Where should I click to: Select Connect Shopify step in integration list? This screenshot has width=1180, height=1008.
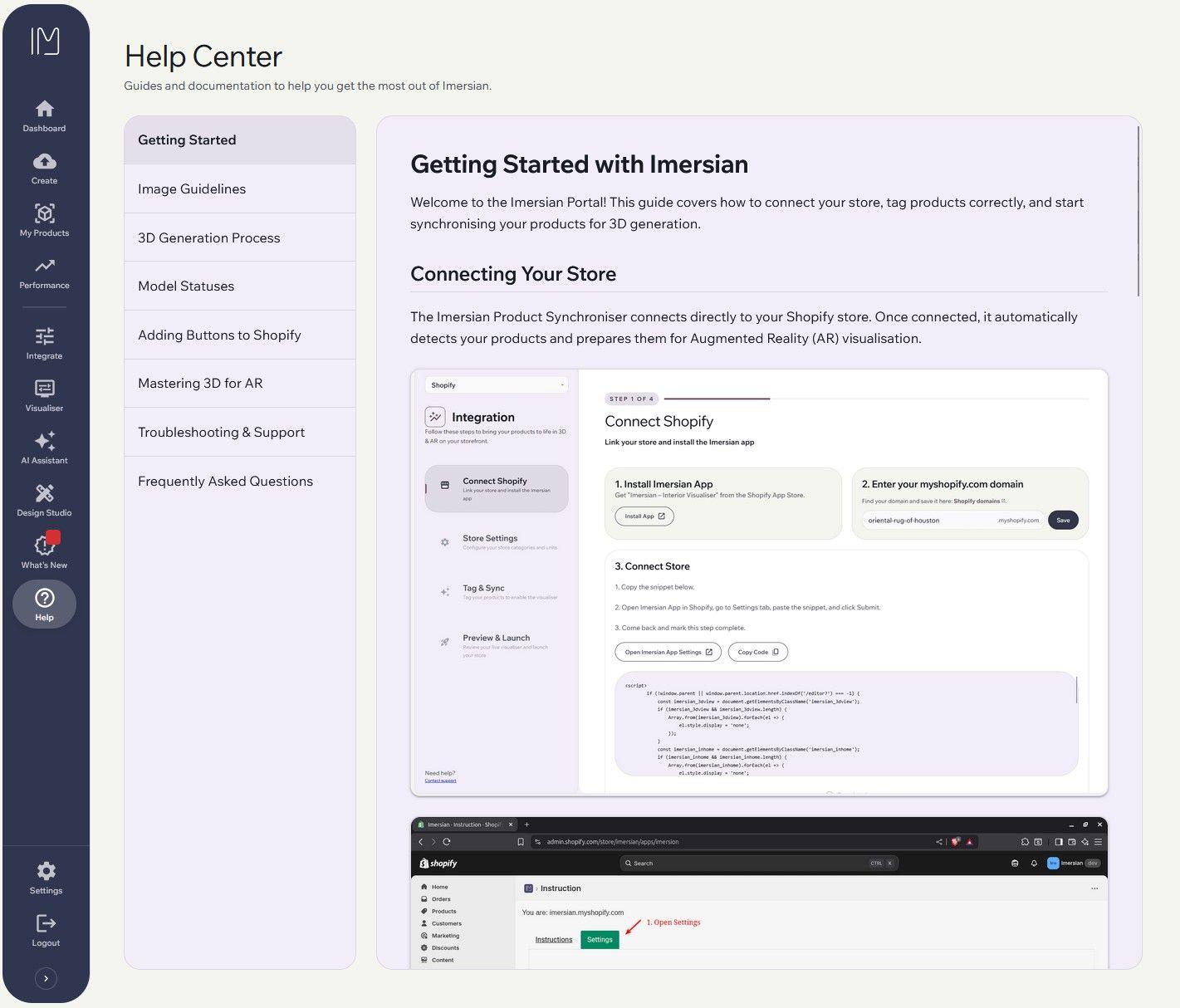point(497,488)
